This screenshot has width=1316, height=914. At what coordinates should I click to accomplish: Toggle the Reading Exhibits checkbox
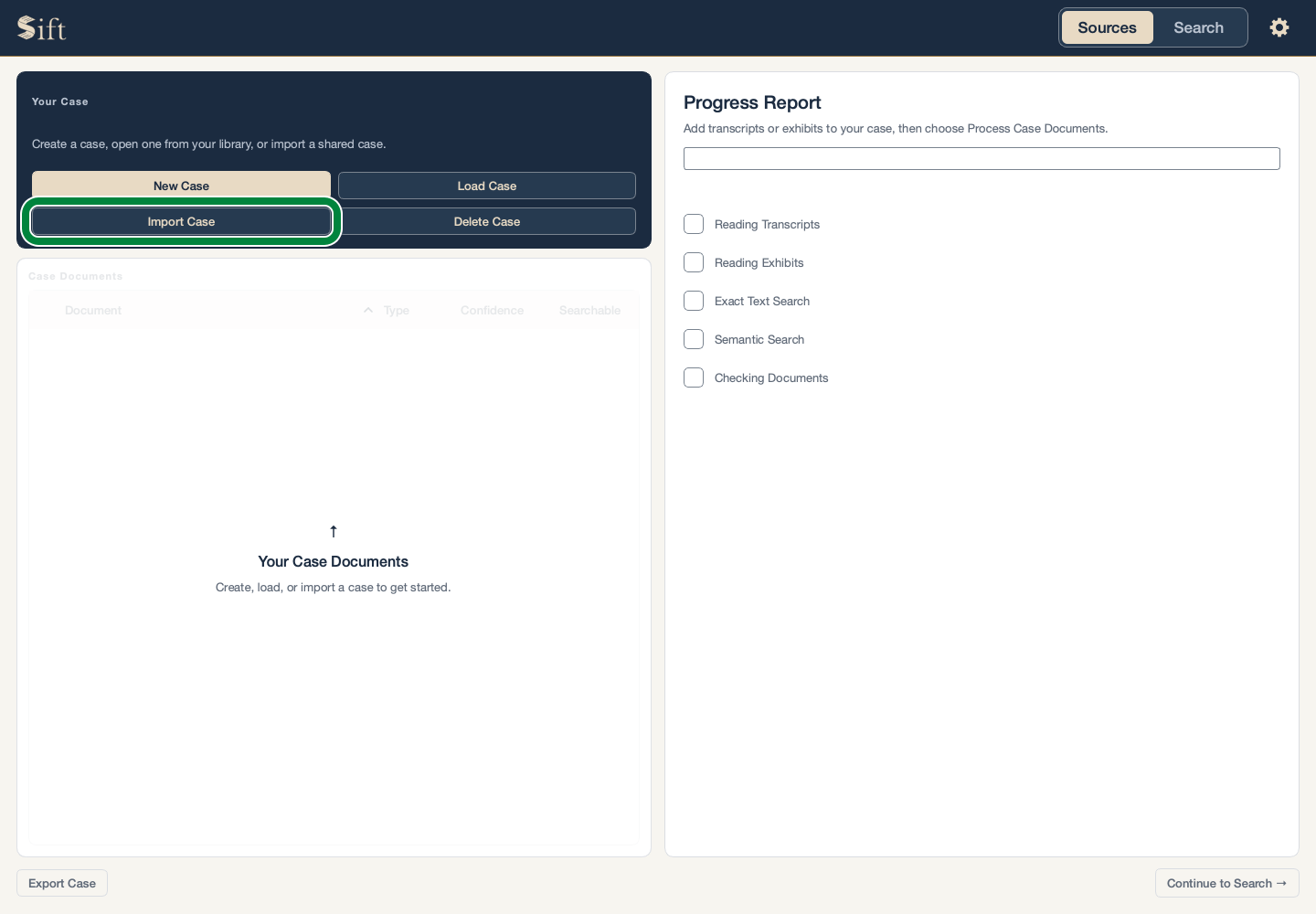(694, 262)
